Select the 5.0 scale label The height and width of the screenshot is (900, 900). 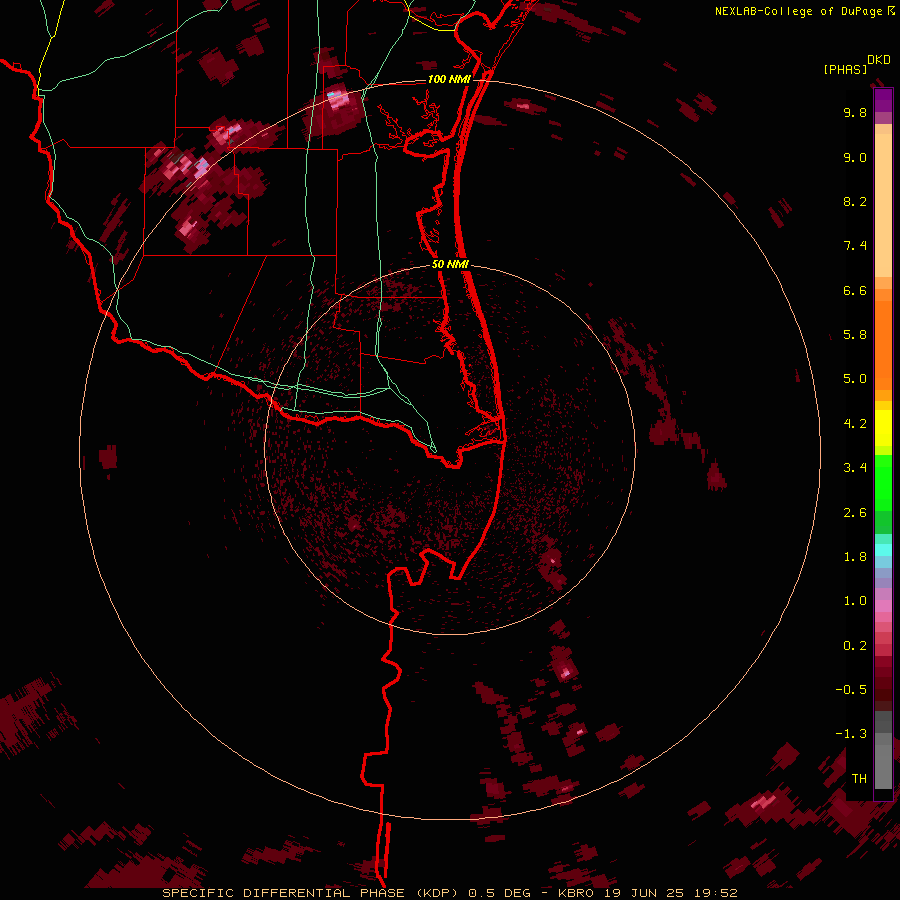tap(855, 379)
